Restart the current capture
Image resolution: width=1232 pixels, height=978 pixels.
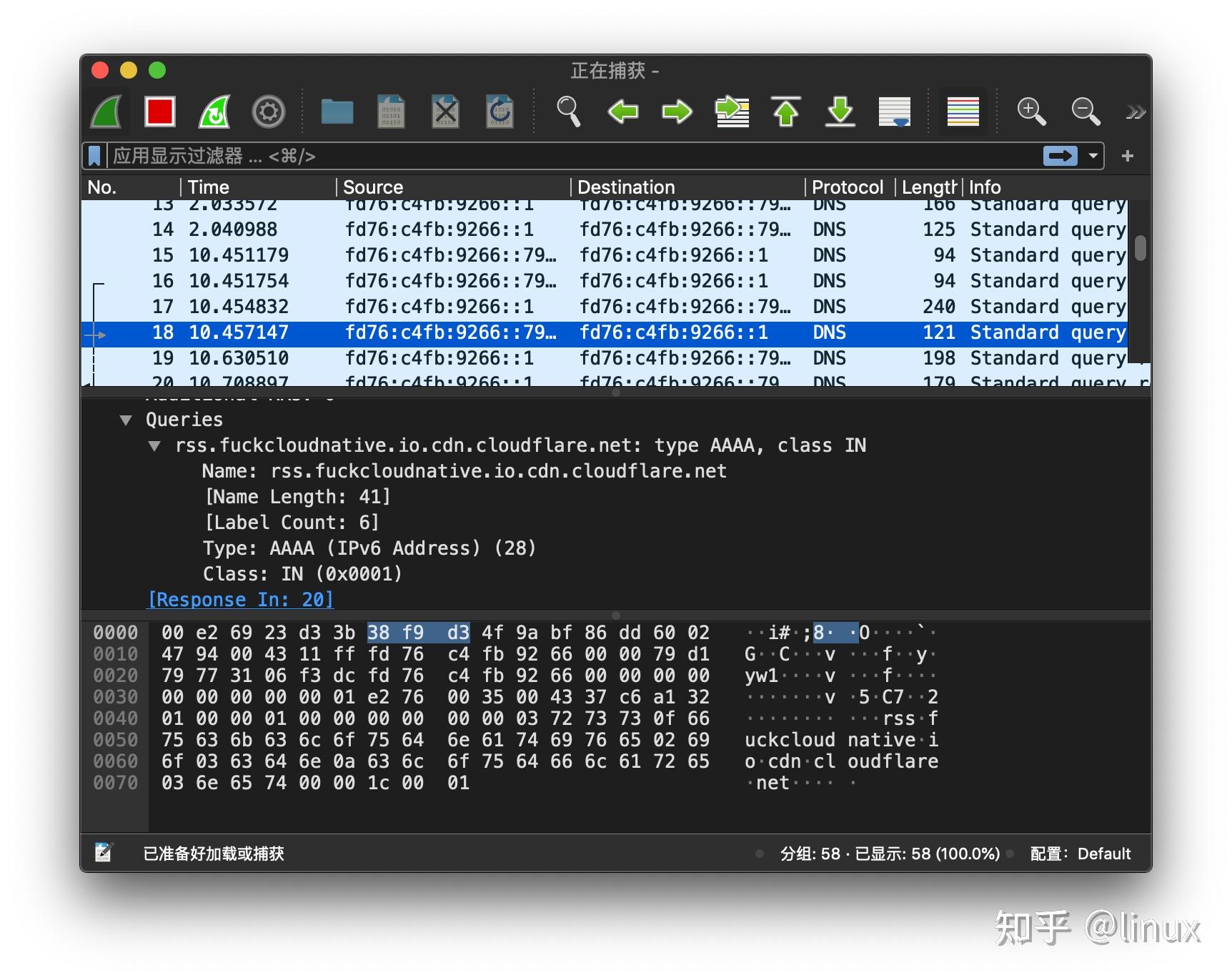click(212, 111)
